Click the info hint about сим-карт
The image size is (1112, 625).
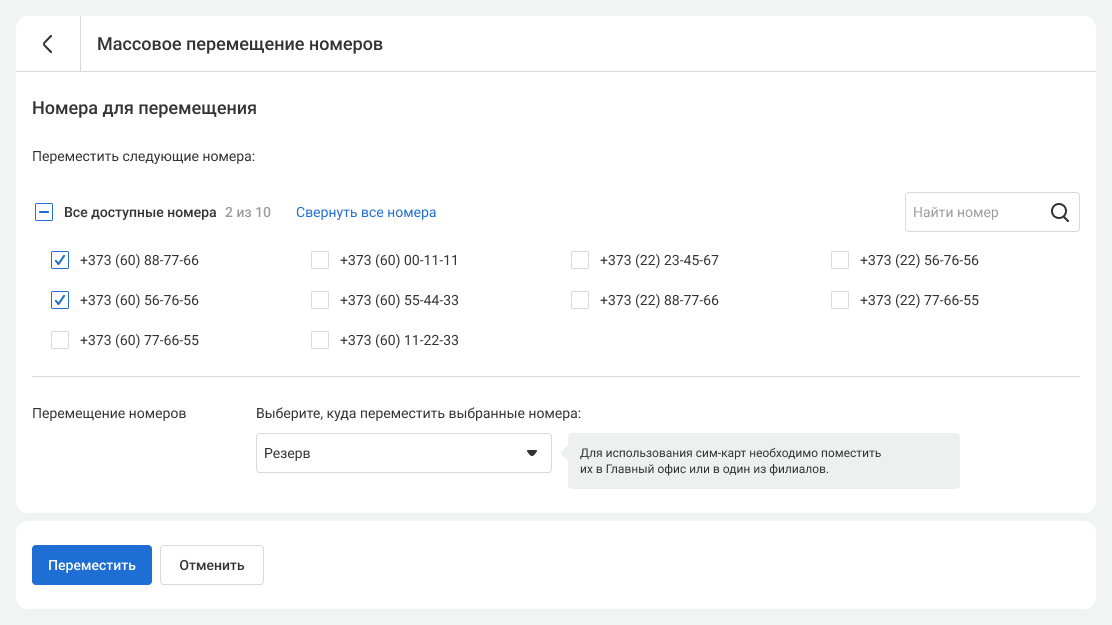pos(763,461)
